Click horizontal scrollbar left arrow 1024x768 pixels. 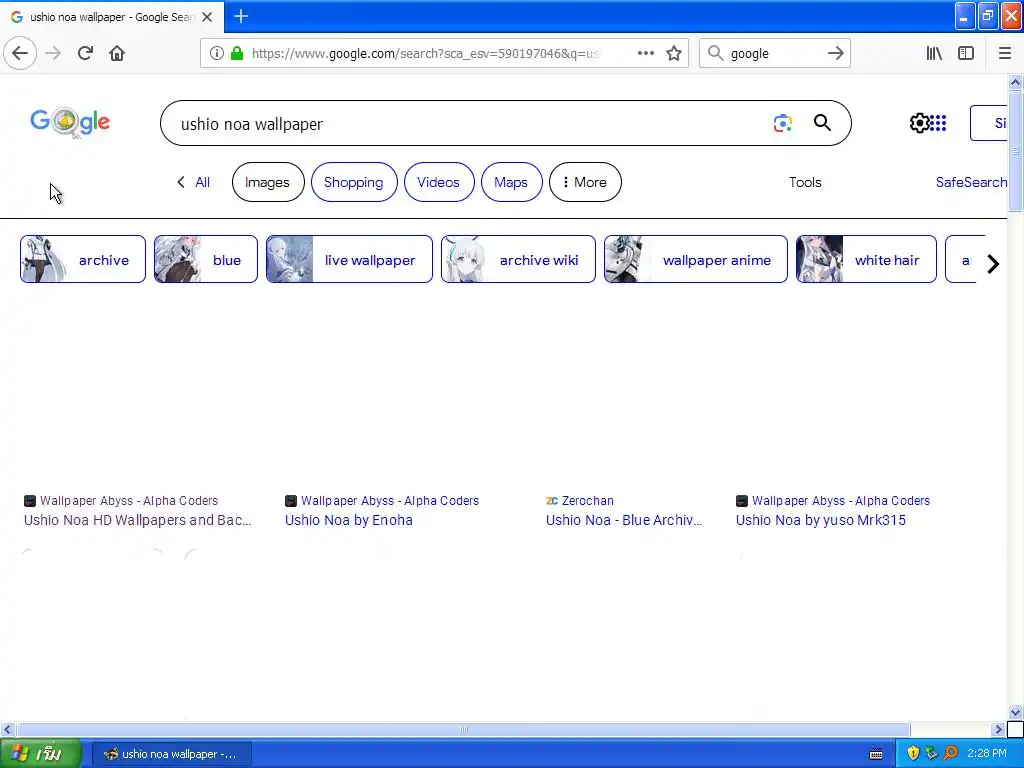pyautogui.click(x=7, y=729)
